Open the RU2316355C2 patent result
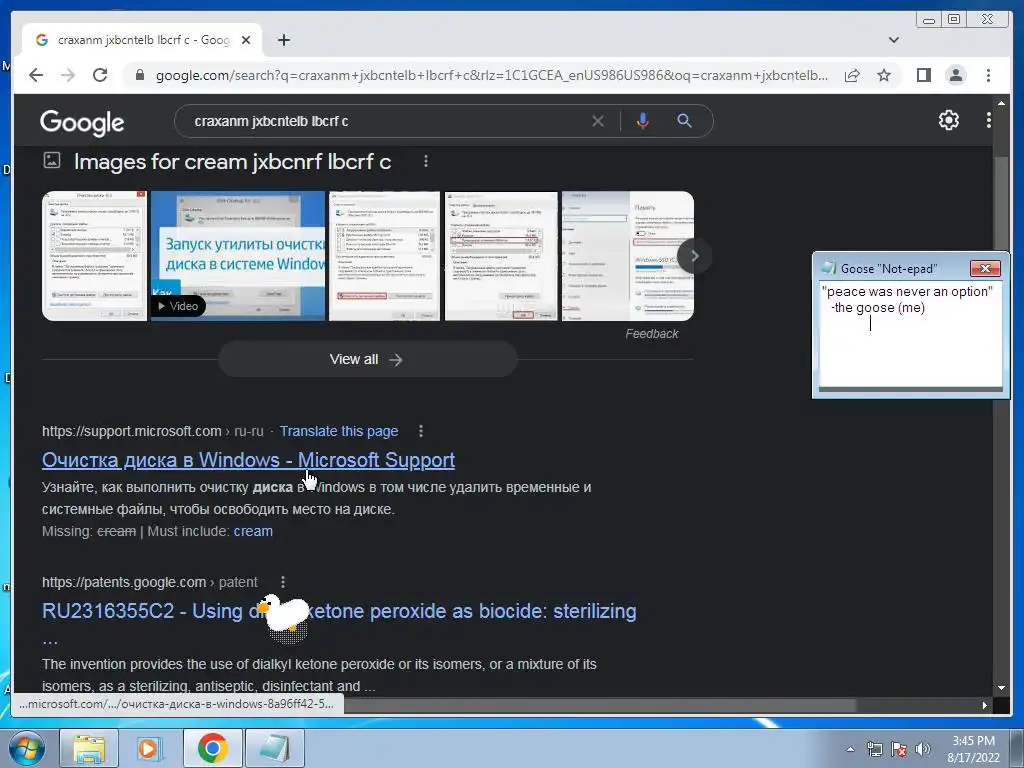Image resolution: width=1024 pixels, height=768 pixels. point(339,611)
